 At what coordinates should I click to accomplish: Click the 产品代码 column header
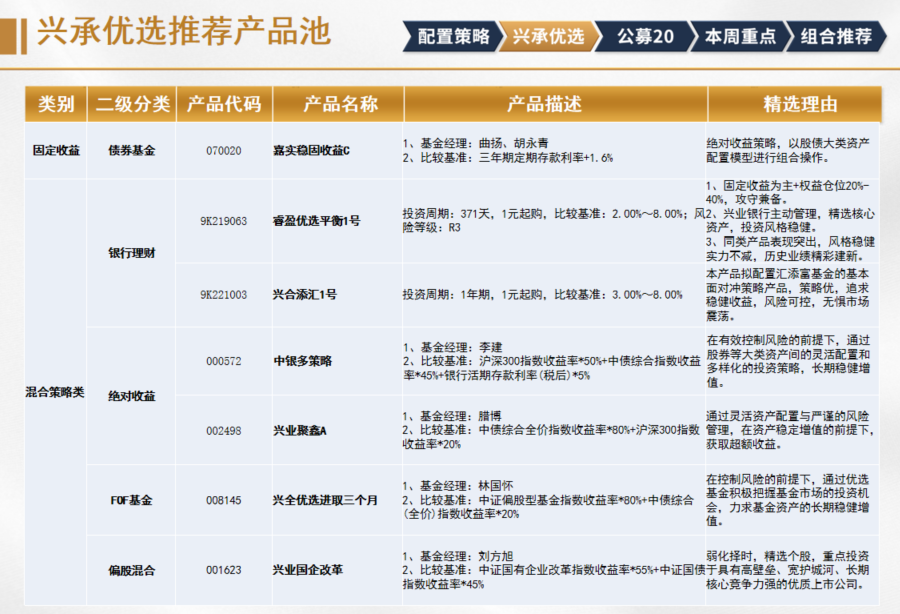[x=224, y=104]
